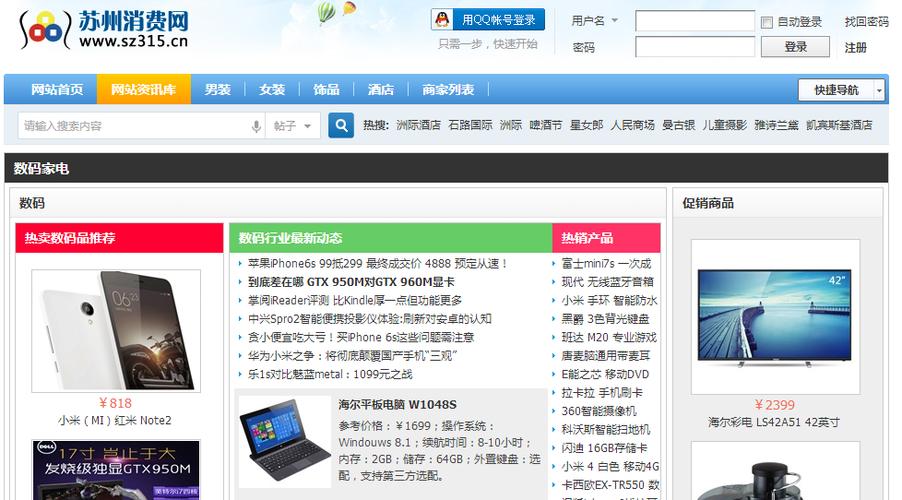Screen dimensions: 902x500
Task: Switch to the 网站资讯库 tab
Action: click(x=144, y=90)
